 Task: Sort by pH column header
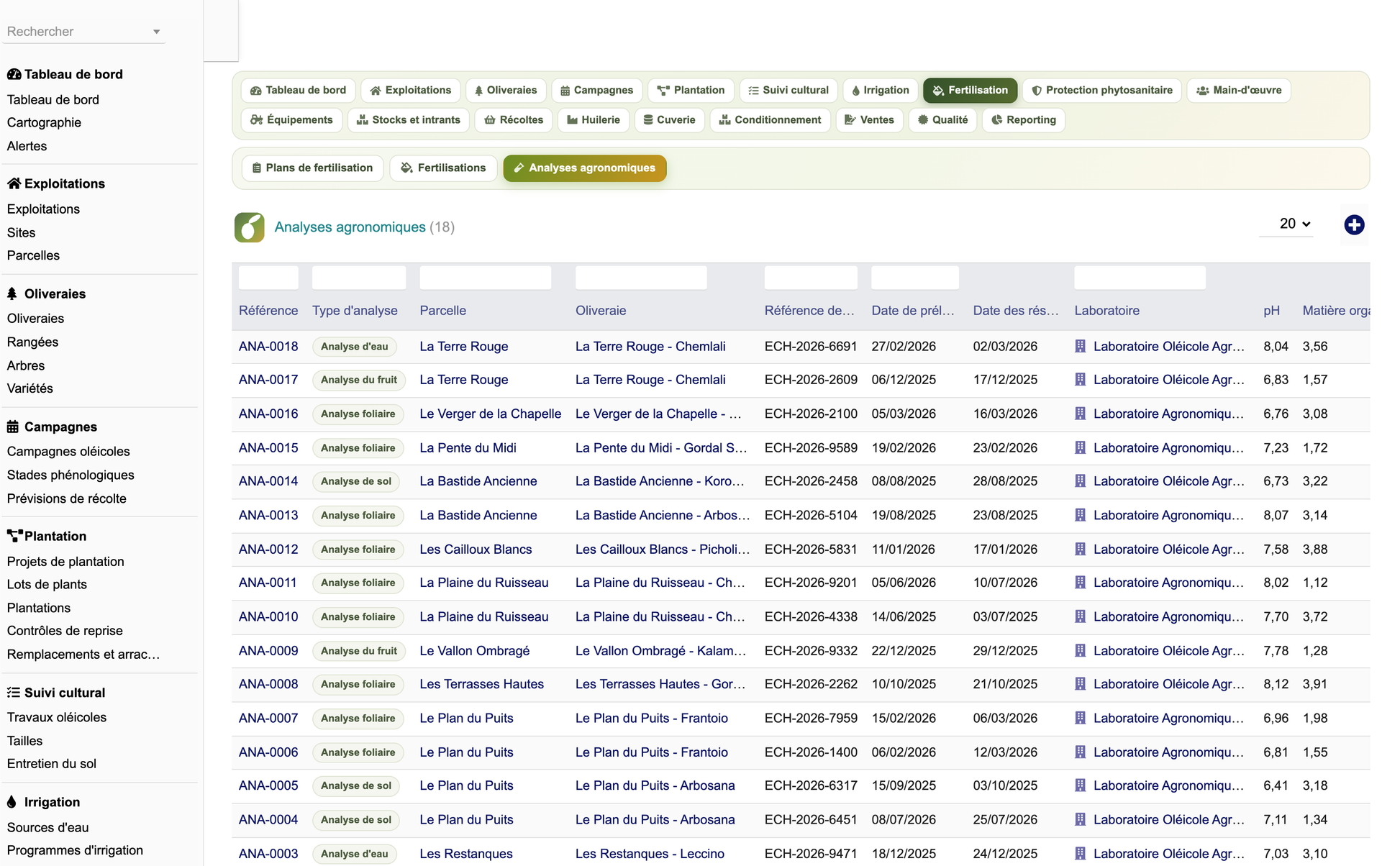[1271, 311]
